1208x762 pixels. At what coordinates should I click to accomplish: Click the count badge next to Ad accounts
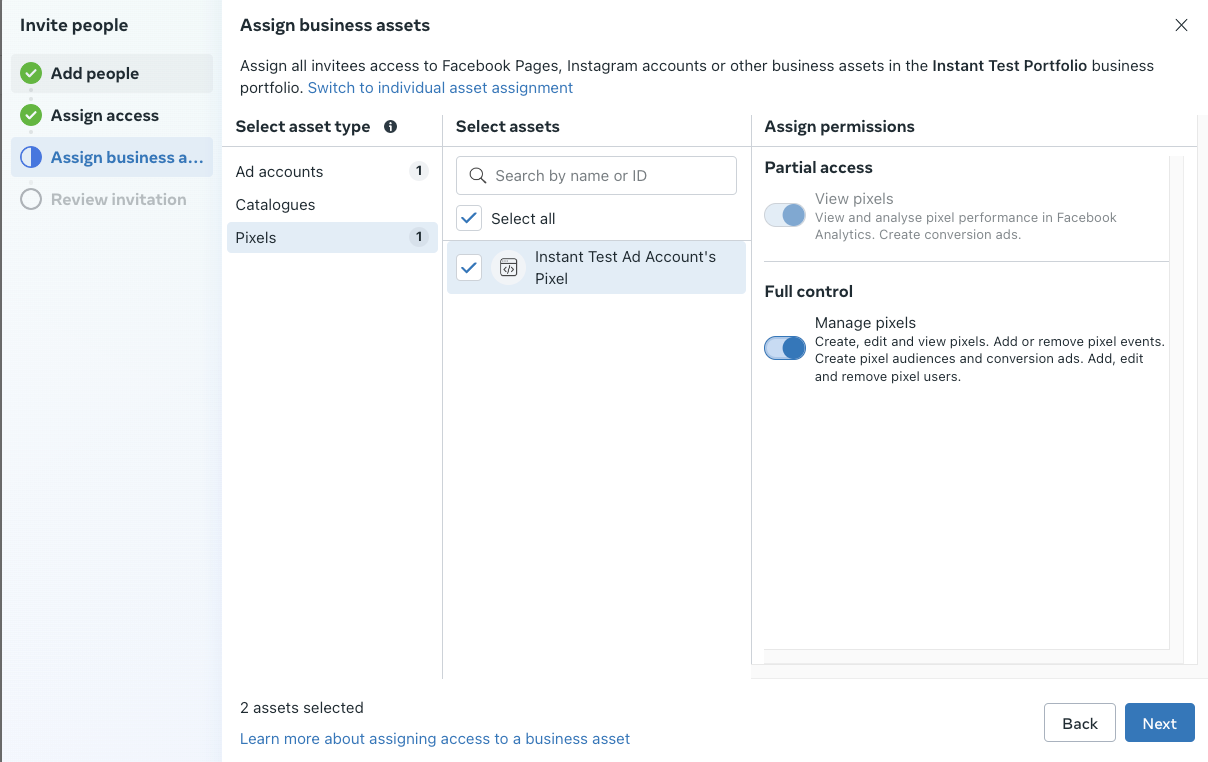point(420,171)
